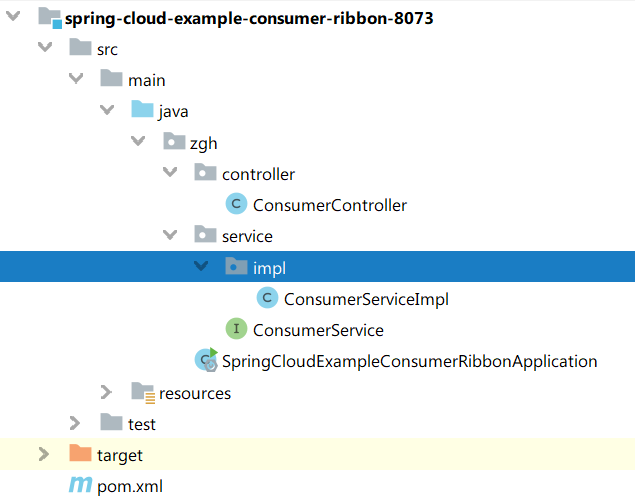Select the service package label
Image resolution: width=635 pixels, height=502 pixels.
pos(247,237)
